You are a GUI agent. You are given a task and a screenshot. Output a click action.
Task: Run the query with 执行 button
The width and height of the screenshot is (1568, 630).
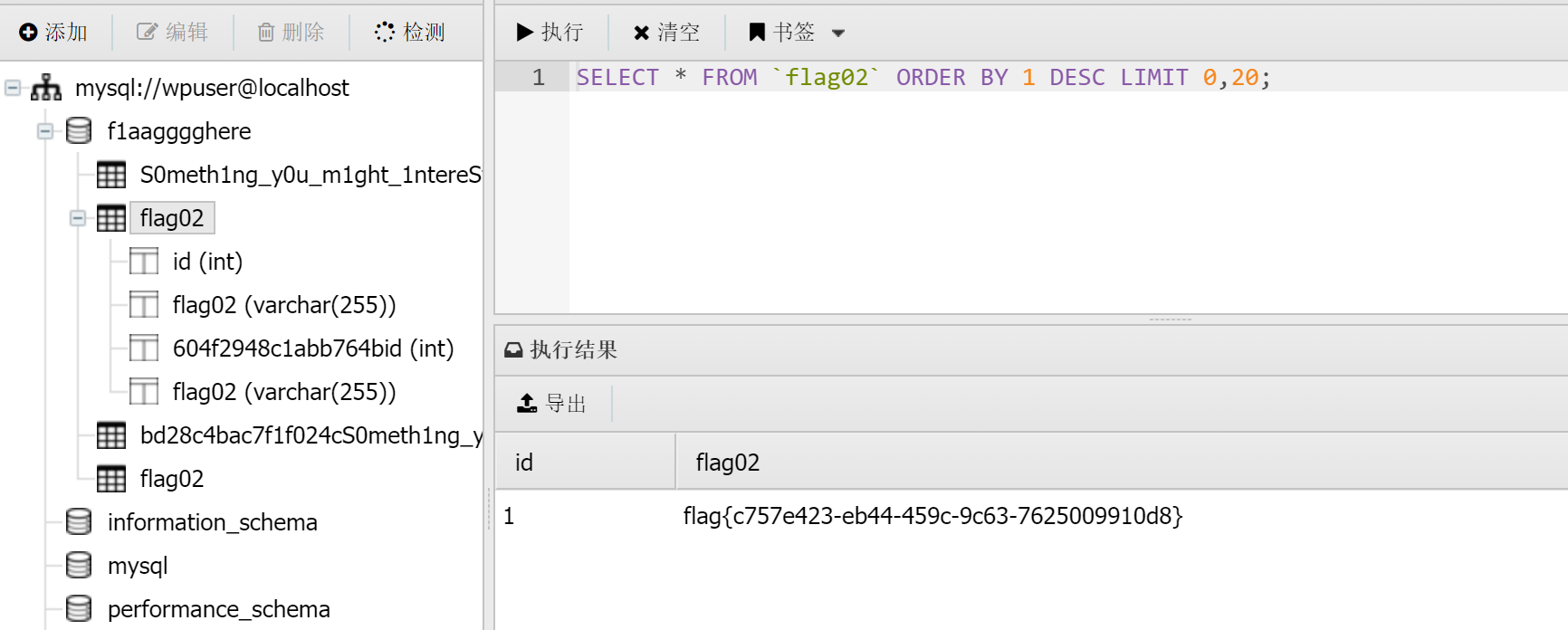550,33
